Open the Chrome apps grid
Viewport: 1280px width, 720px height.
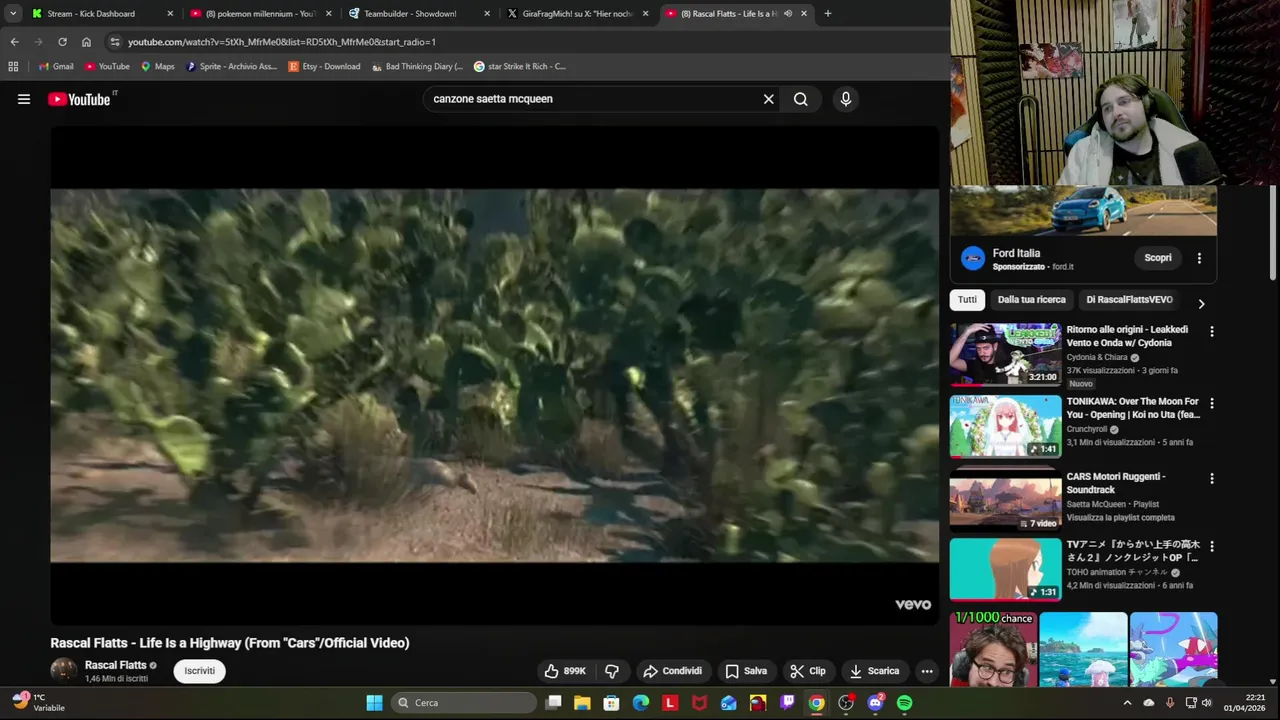[13, 67]
